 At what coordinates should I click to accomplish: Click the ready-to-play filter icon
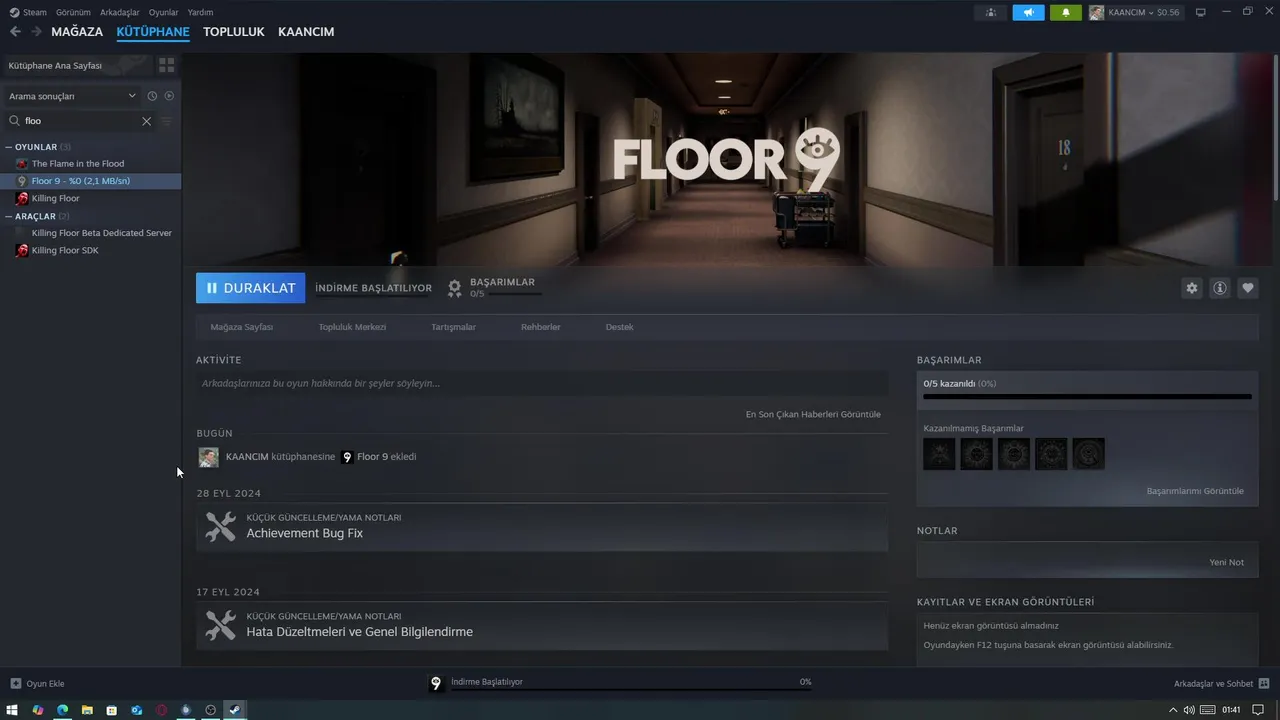169,96
